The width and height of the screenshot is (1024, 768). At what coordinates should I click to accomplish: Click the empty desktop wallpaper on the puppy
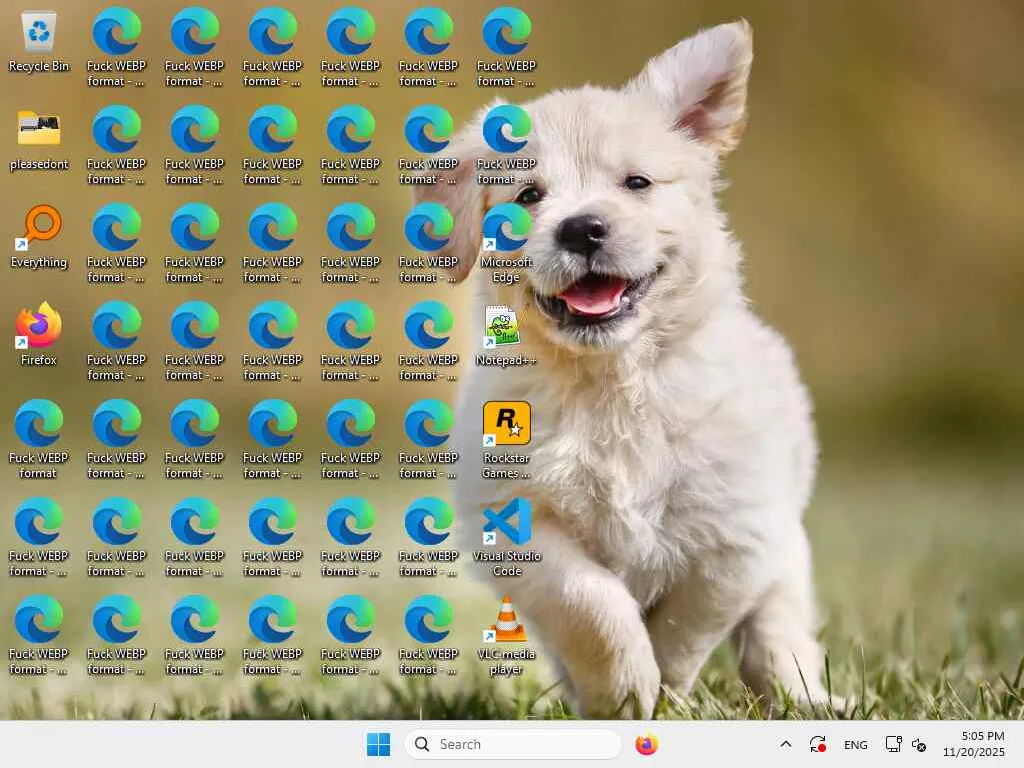coord(653,405)
